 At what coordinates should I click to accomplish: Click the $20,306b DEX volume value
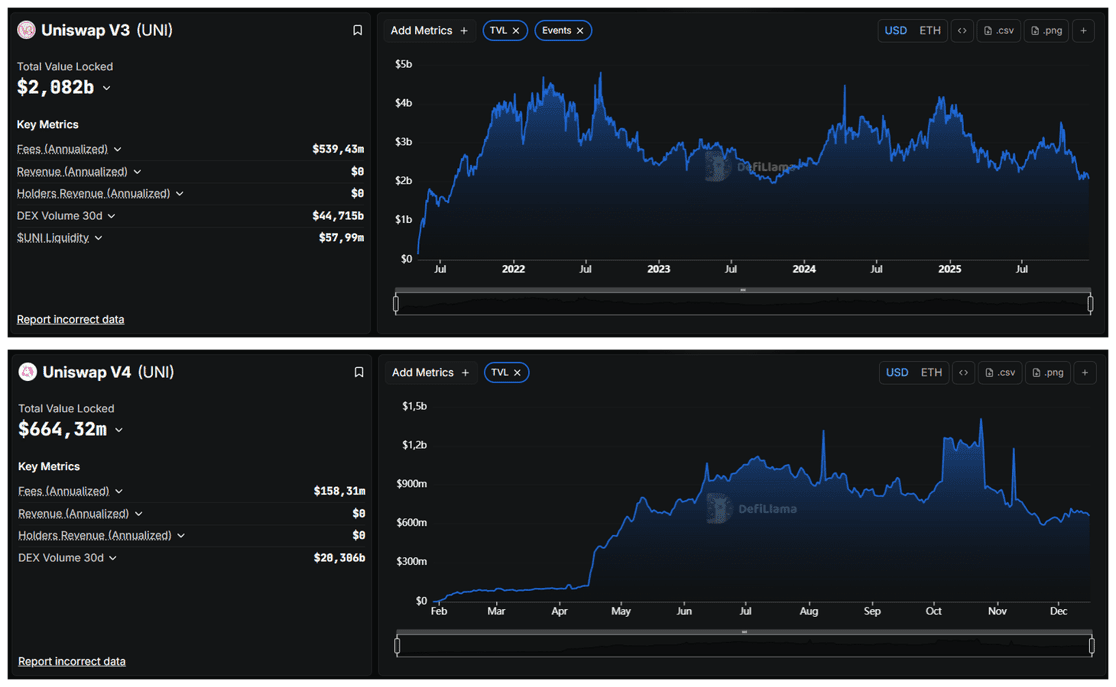tap(339, 558)
